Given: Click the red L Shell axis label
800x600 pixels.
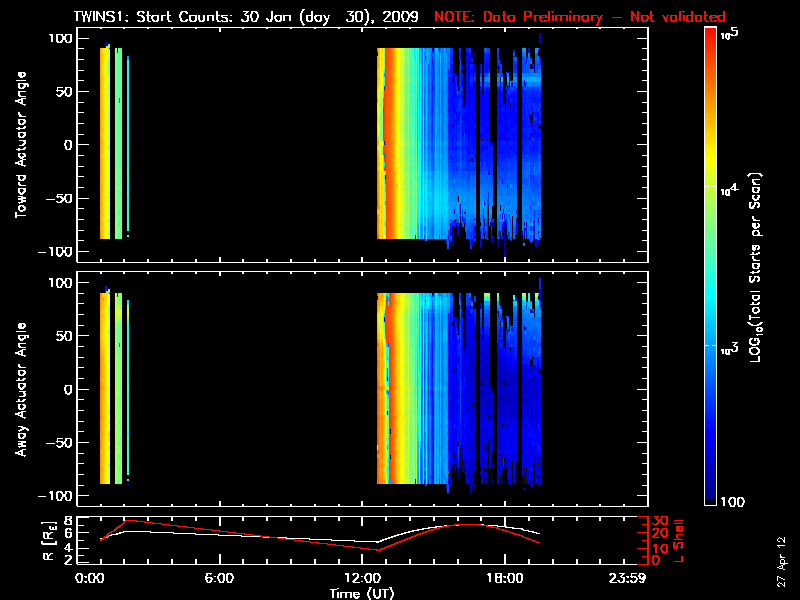Looking at the screenshot, I should [680, 540].
